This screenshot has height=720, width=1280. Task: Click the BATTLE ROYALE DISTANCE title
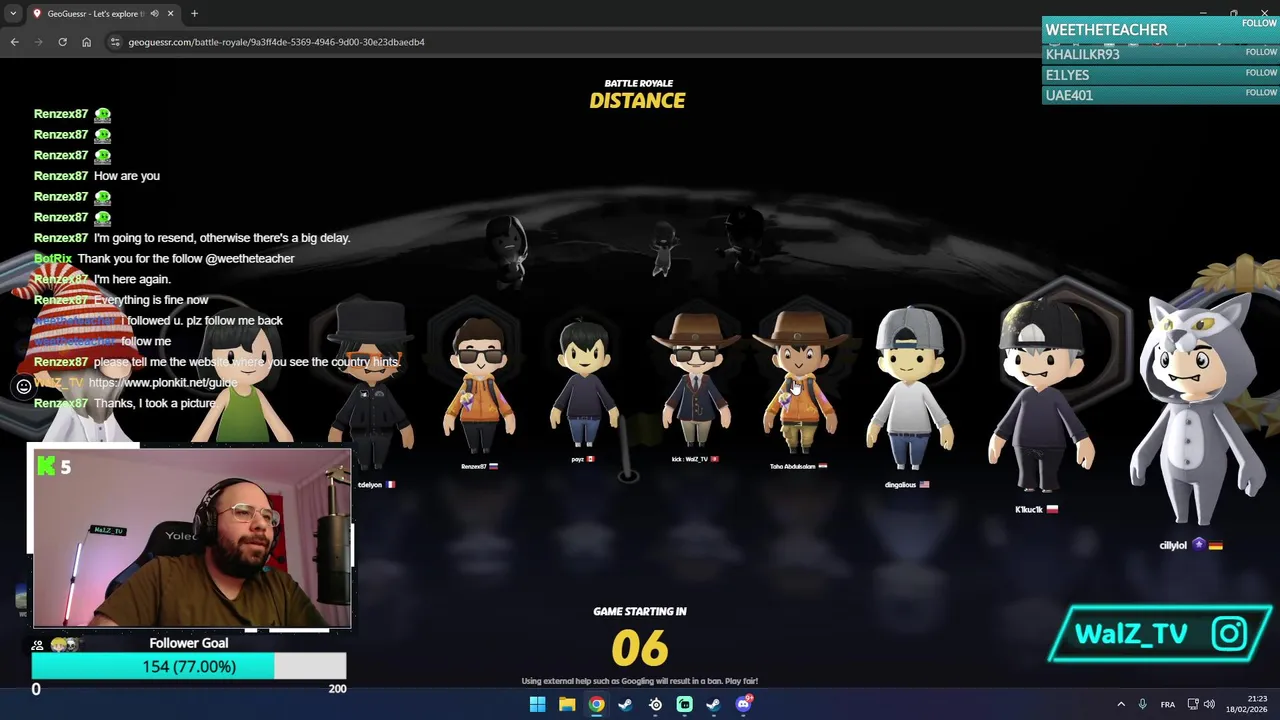(x=638, y=95)
